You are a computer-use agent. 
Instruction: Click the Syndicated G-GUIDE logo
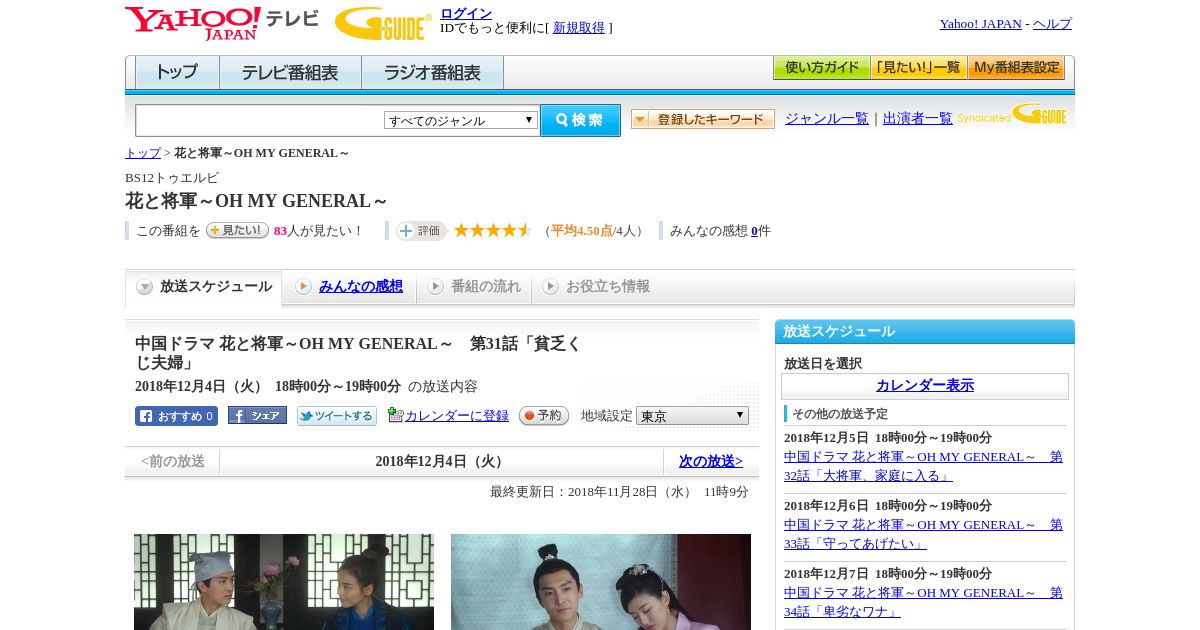point(1012,115)
